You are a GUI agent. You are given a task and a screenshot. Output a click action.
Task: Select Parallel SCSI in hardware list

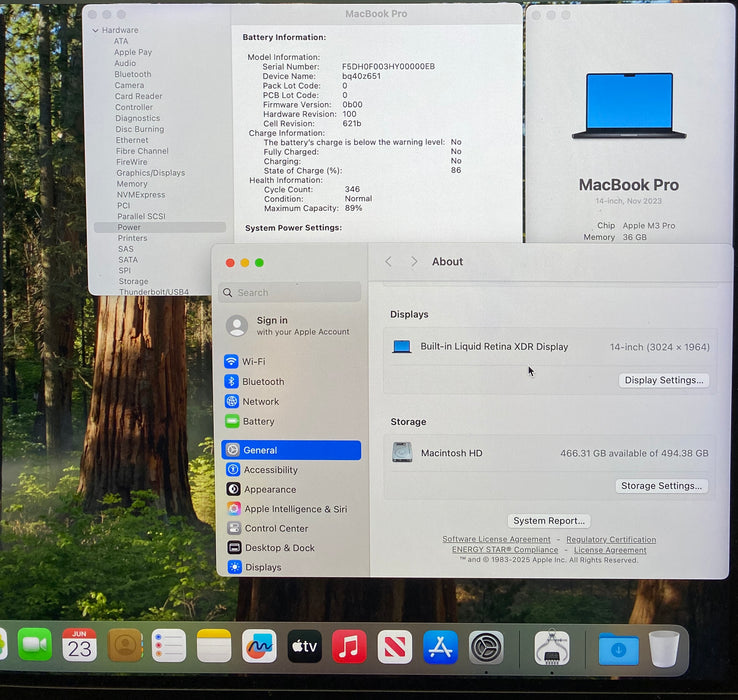[x=141, y=216]
